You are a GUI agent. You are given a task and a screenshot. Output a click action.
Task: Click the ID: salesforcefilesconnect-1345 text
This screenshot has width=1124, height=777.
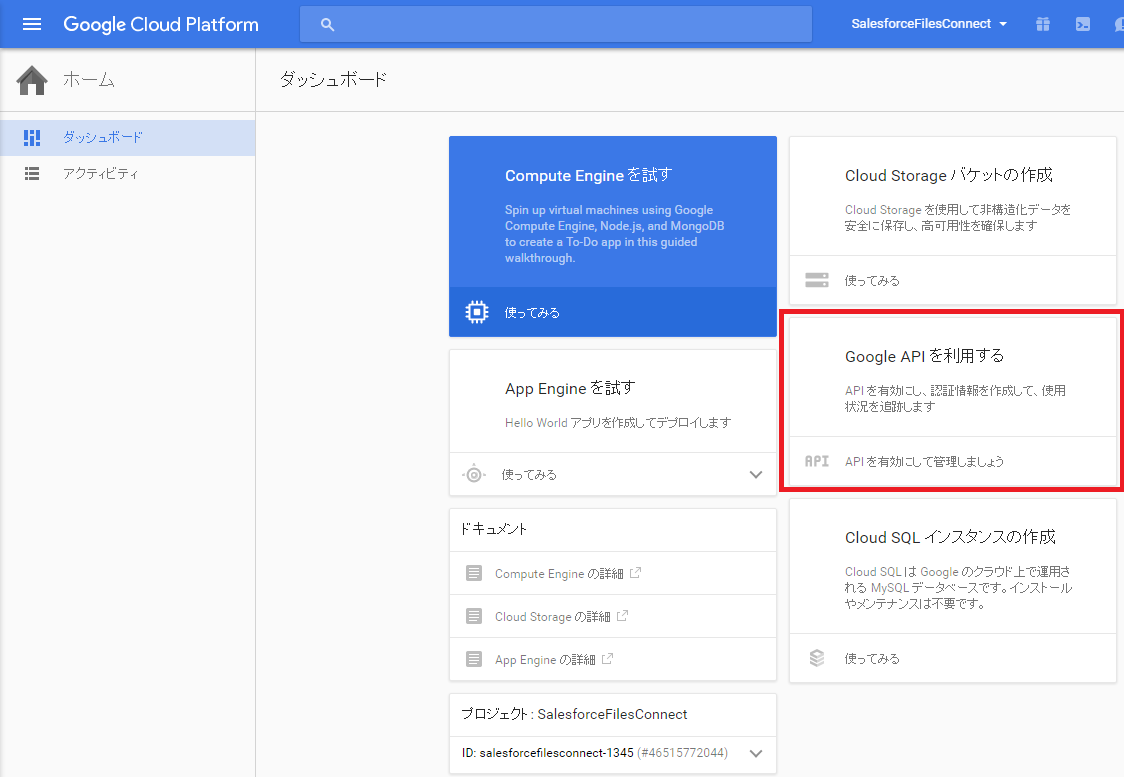point(548,753)
